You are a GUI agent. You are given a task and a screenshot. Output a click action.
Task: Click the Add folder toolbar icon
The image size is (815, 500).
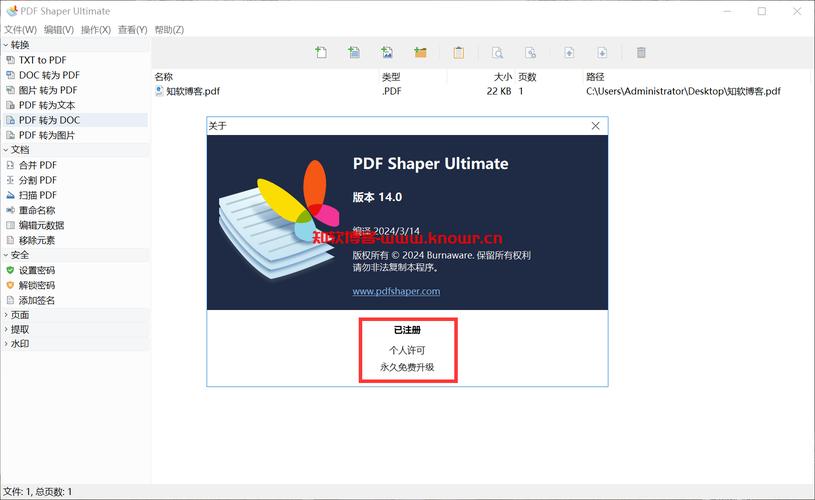pos(420,52)
